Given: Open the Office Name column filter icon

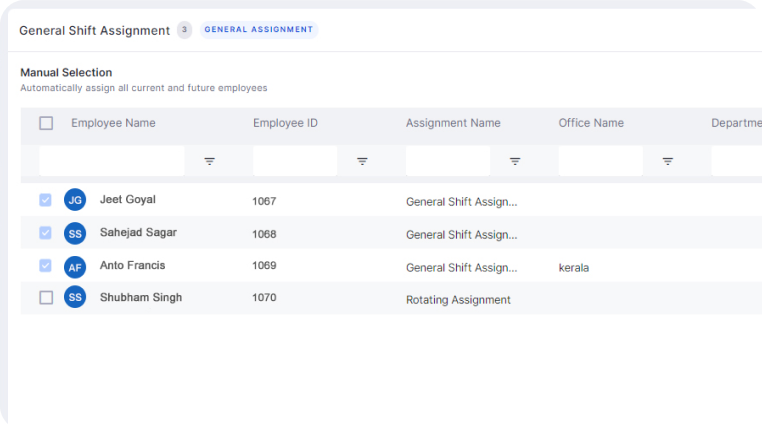Looking at the screenshot, I should (x=668, y=161).
